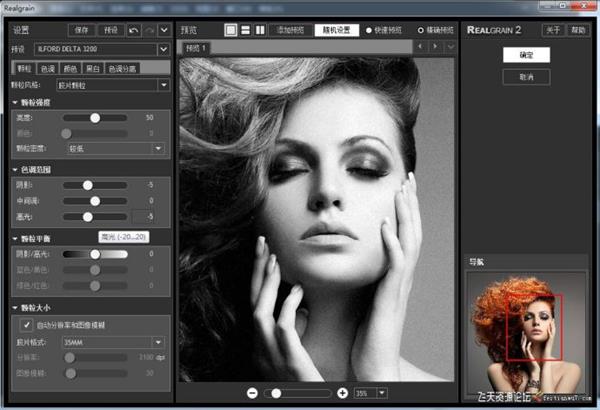Image resolution: width=600 pixels, height=410 pixels.
Task: Click the undo arrow in settings header
Action: (x=134, y=30)
